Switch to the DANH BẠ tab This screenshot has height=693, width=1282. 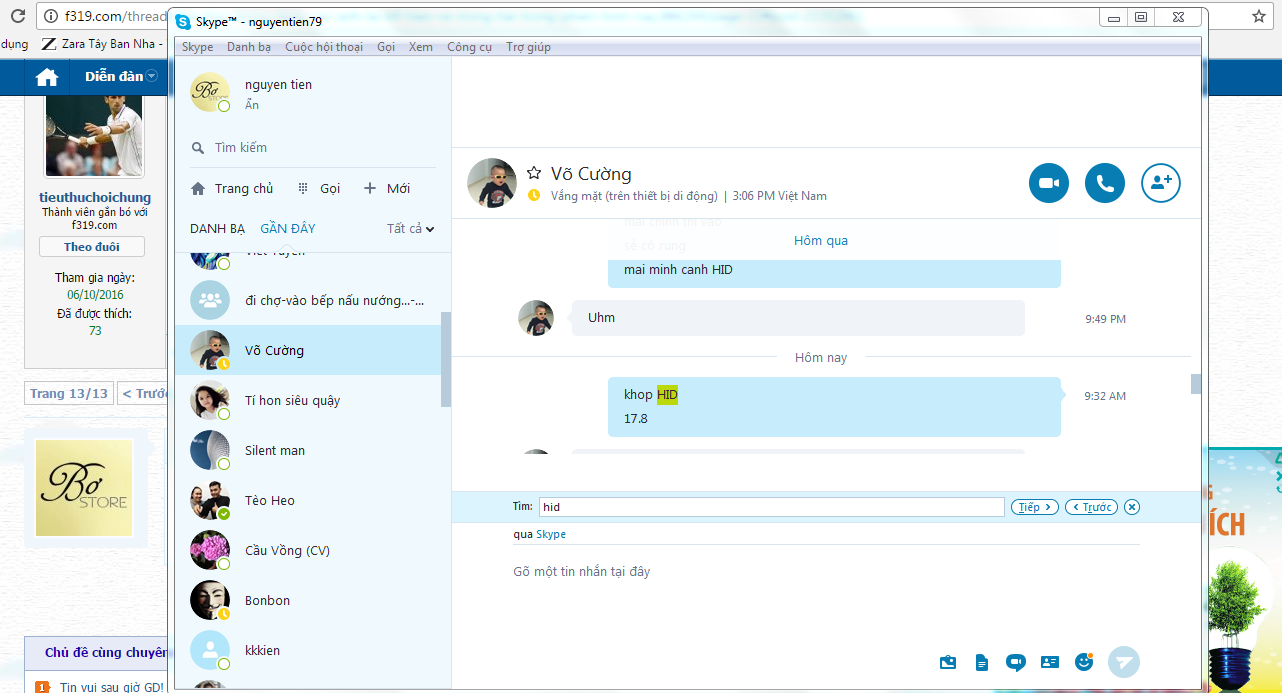coord(217,229)
